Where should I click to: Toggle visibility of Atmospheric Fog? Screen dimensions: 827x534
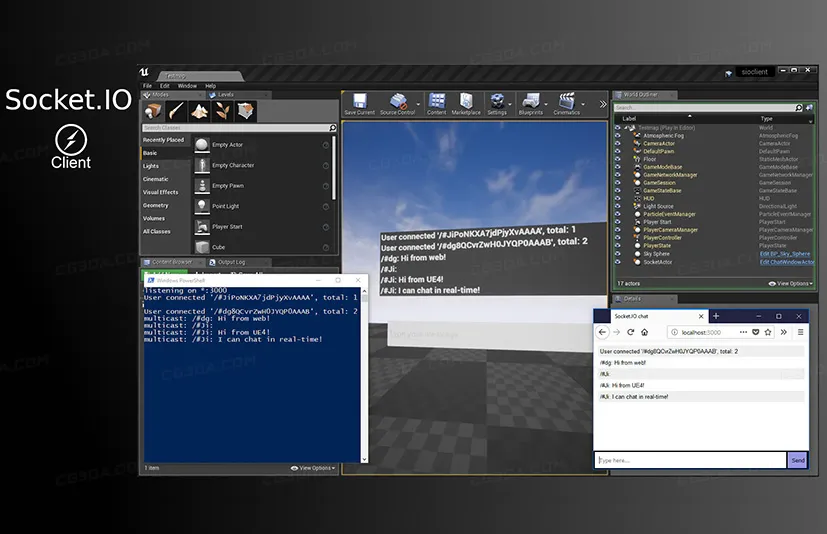tap(618, 136)
